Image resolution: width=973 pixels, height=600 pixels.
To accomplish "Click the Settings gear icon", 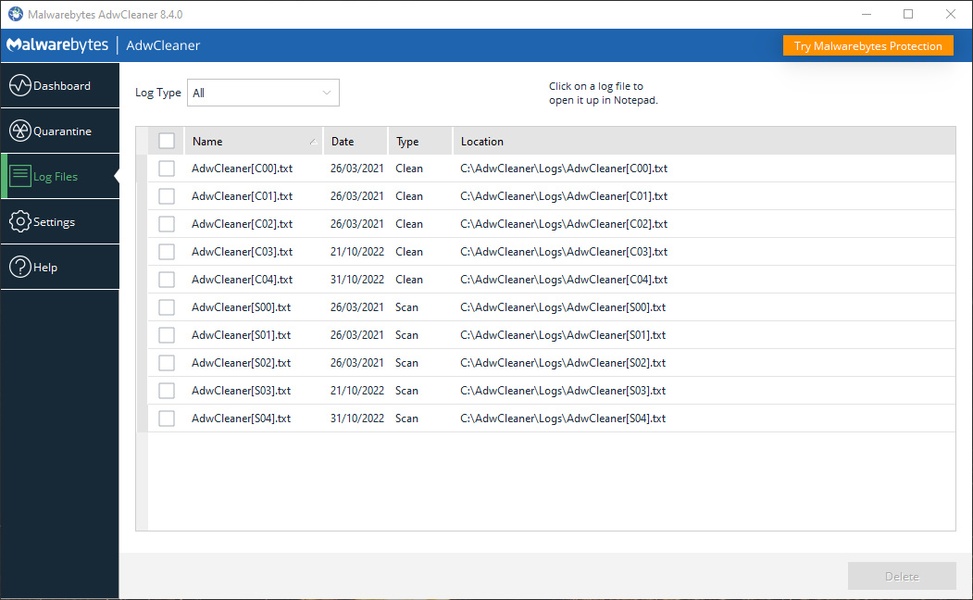I will click(20, 222).
